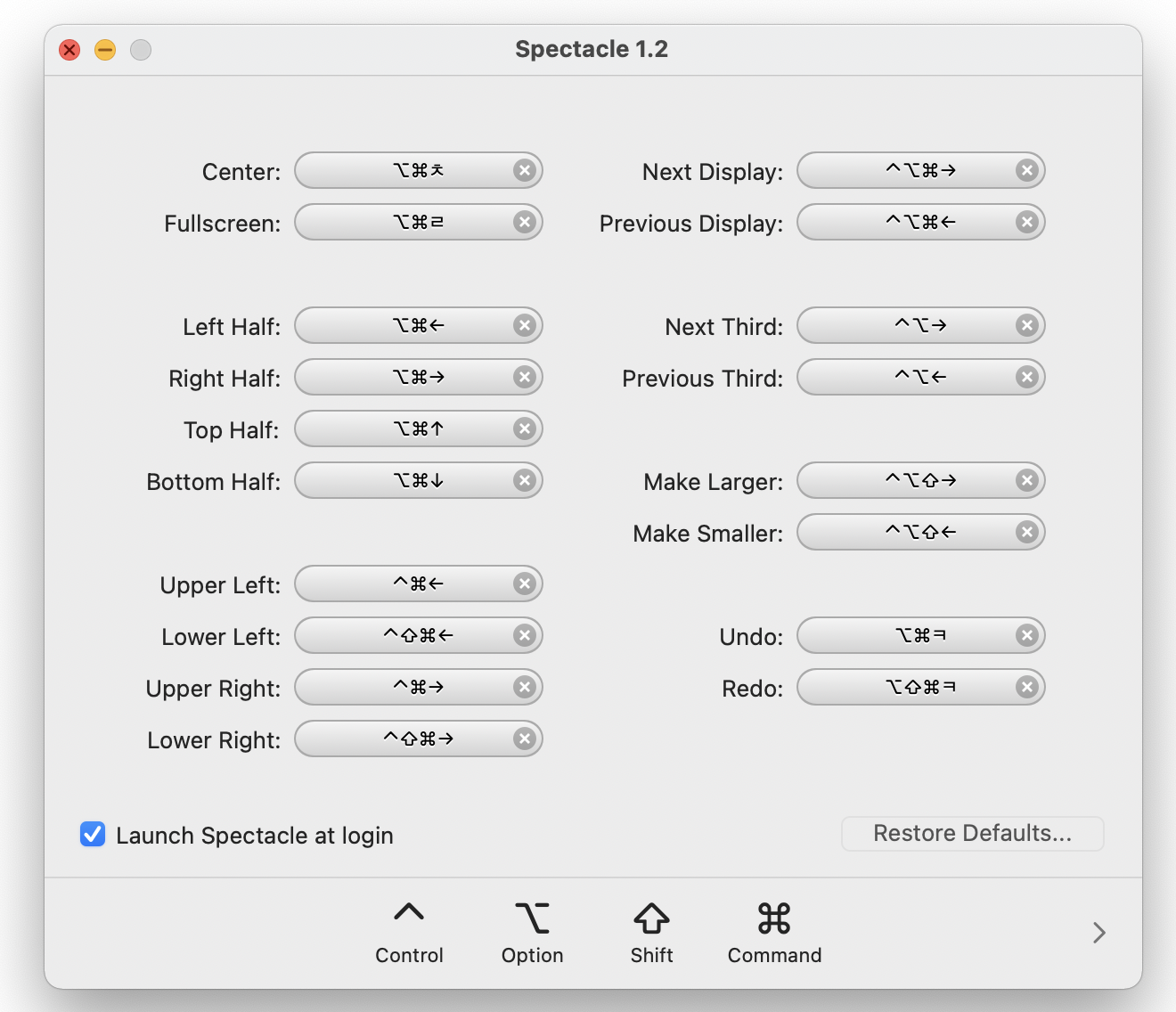Clear the Previous Display shortcut x icon
1176x1012 pixels.
[x=1027, y=222]
